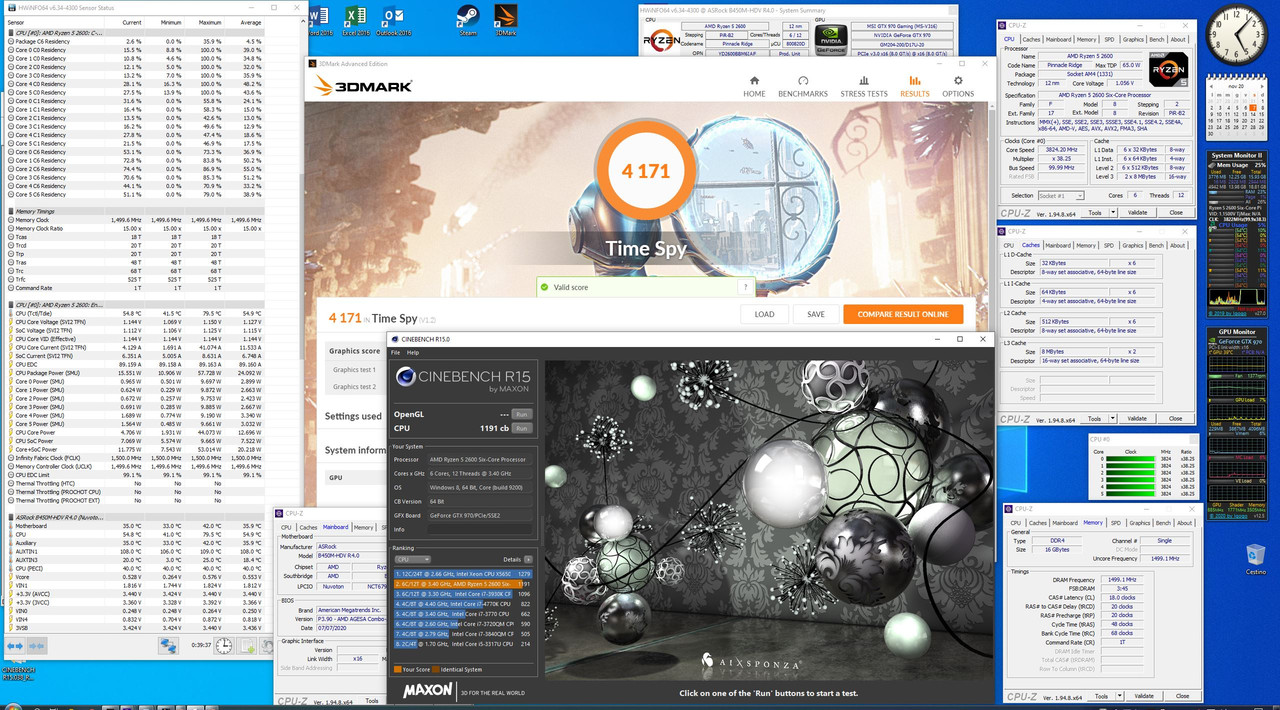Screen dimensions: 1280x710
Task: Click LOAD button in 3DMark results
Action: [x=764, y=314]
